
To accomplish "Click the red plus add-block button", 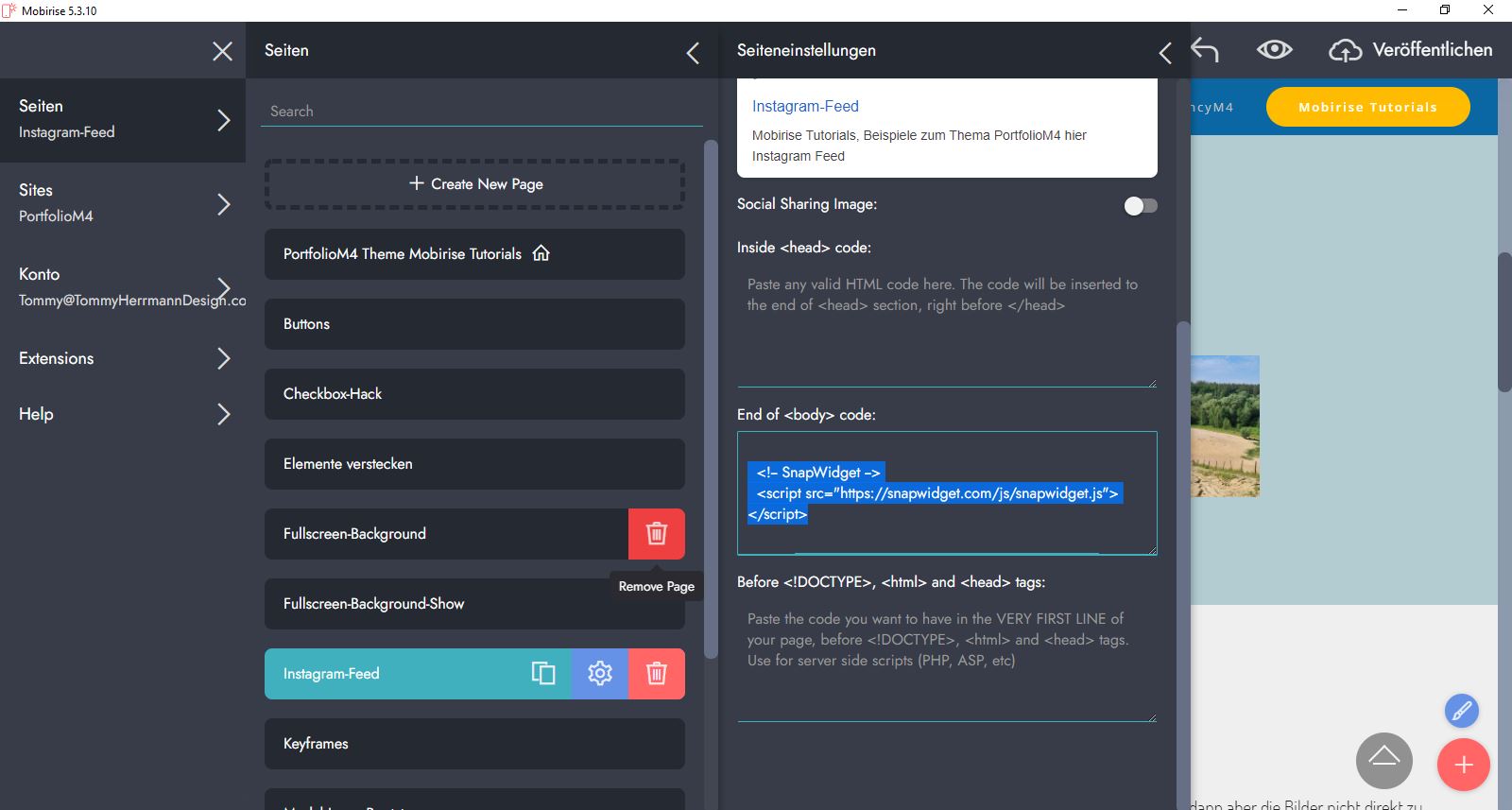I will pyautogui.click(x=1463, y=765).
